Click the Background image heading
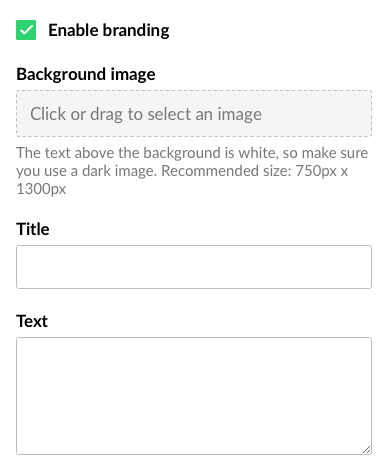Screen dimensions: 387x467 pos(86,74)
